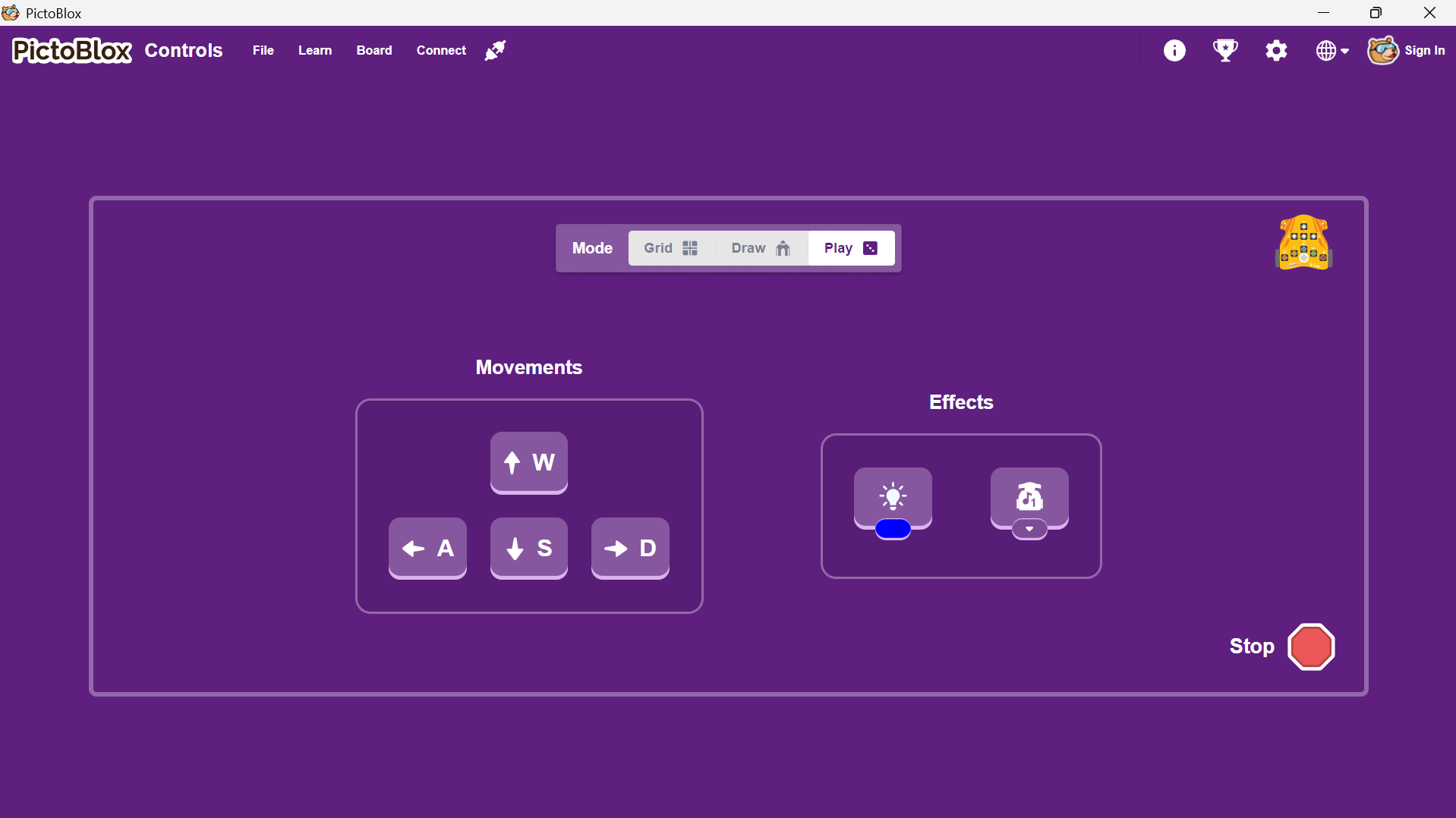The width and height of the screenshot is (1456, 818).
Task: Expand the language globe dropdown
Action: point(1332,50)
